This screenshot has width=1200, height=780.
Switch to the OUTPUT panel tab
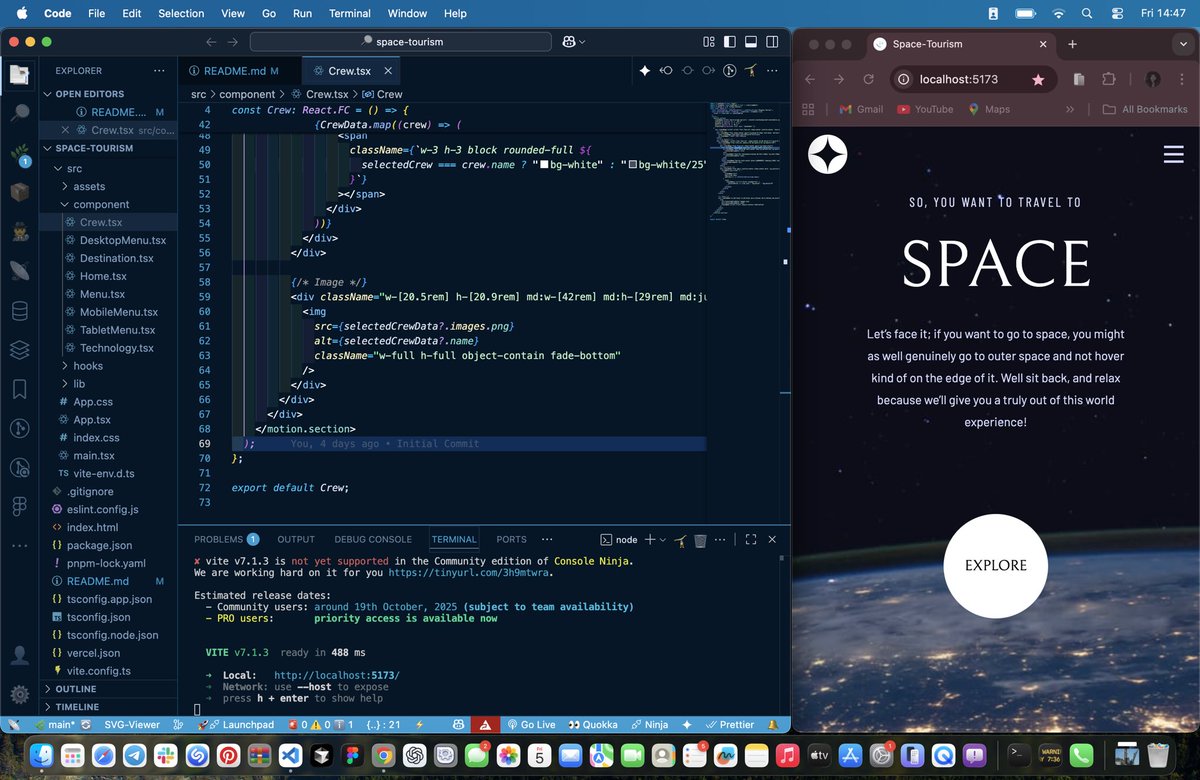point(296,539)
